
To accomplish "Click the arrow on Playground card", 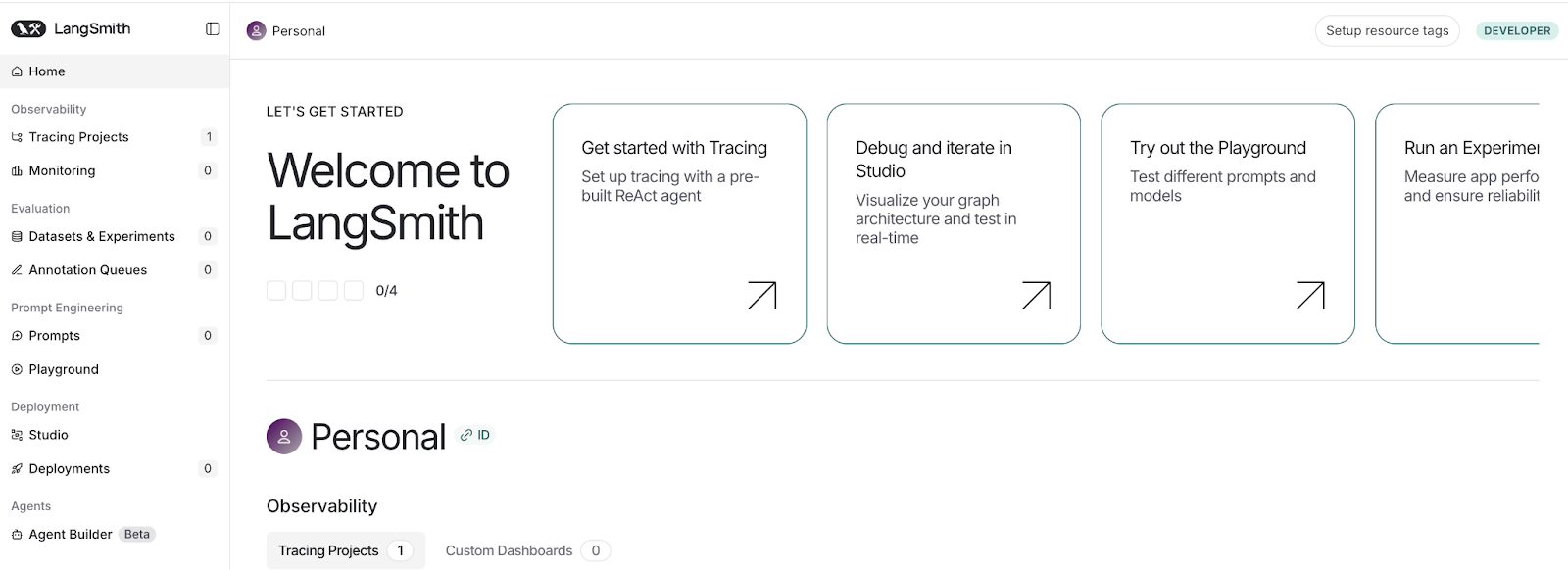I will pyautogui.click(x=1310, y=296).
